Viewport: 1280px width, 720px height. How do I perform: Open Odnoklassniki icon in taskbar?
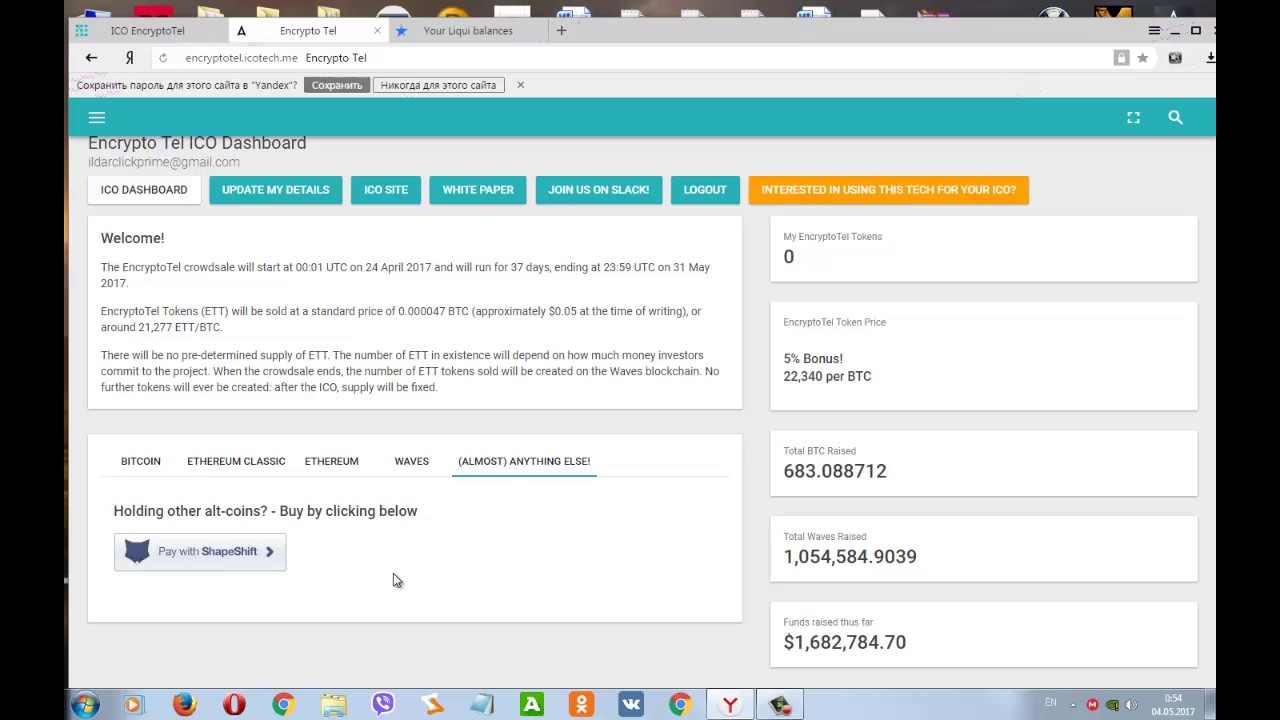[581, 705]
